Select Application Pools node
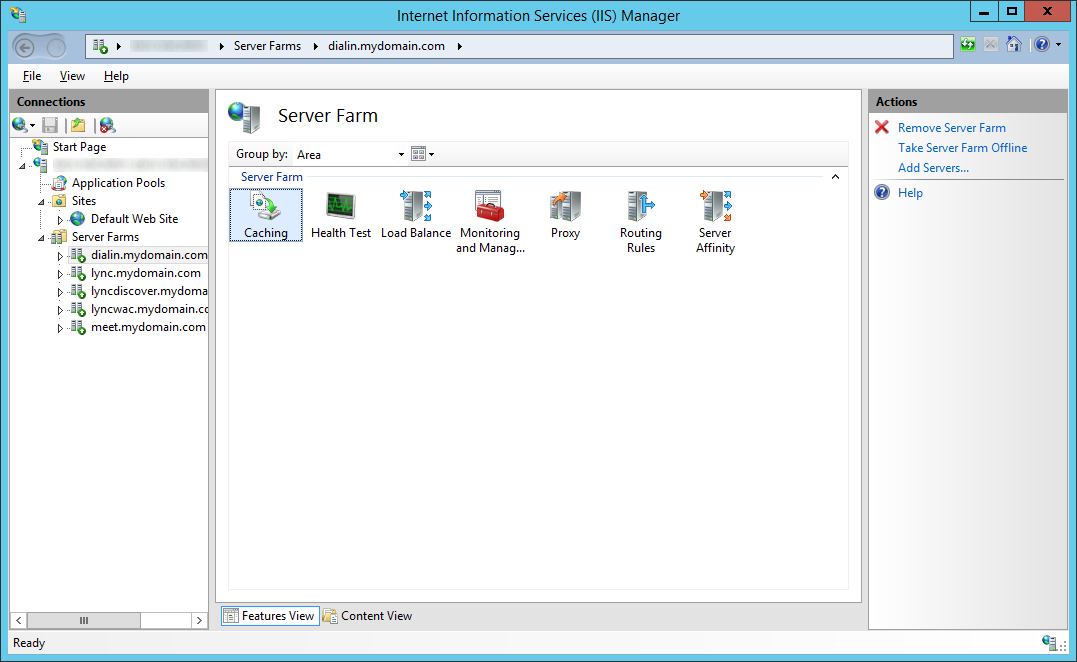The height and width of the screenshot is (662, 1077). [x=118, y=183]
